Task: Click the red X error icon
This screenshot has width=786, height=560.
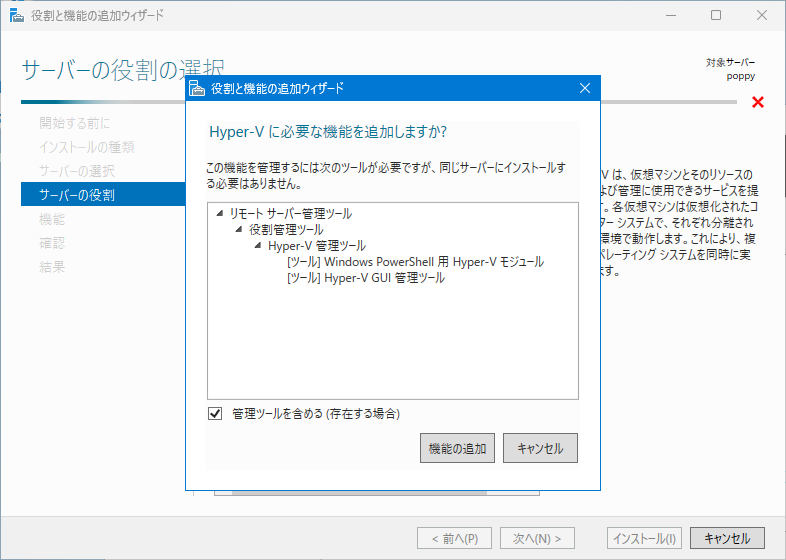Action: [x=758, y=102]
